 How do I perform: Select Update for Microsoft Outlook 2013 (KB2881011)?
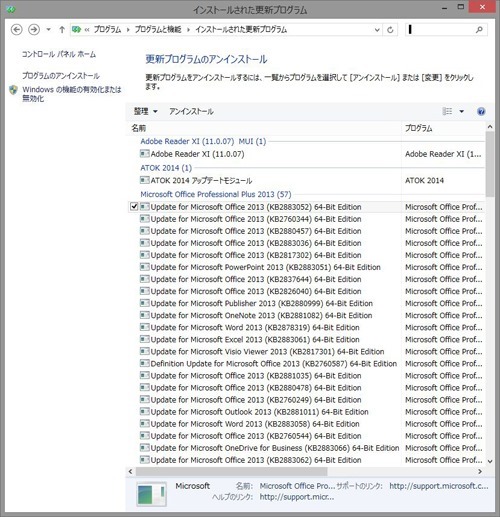[259, 412]
